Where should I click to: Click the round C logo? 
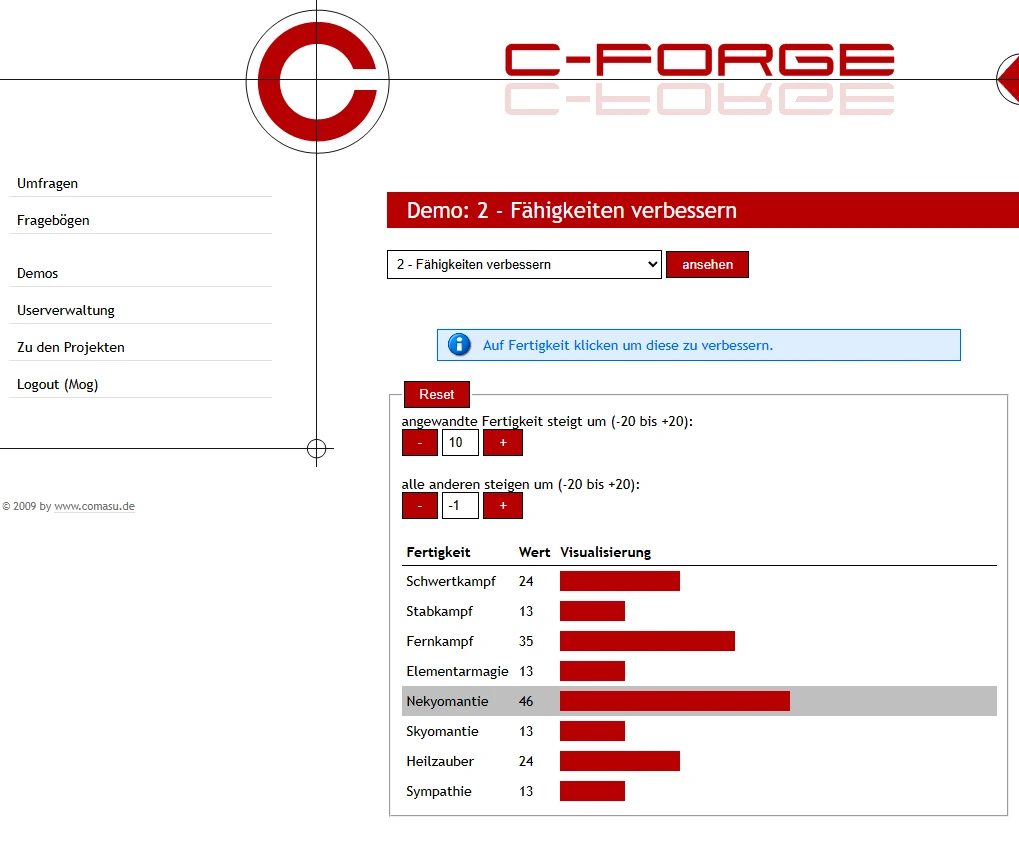click(x=317, y=81)
